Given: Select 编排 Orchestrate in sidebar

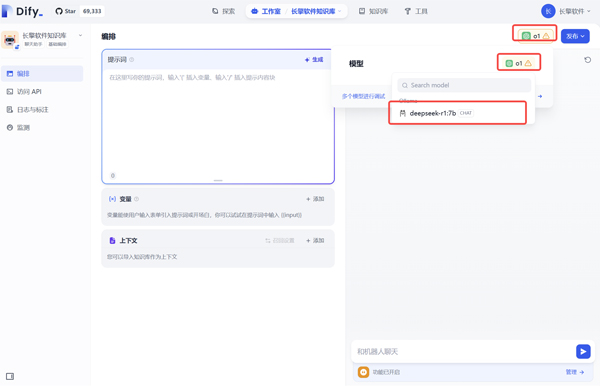Looking at the screenshot, I should click(x=42, y=73).
